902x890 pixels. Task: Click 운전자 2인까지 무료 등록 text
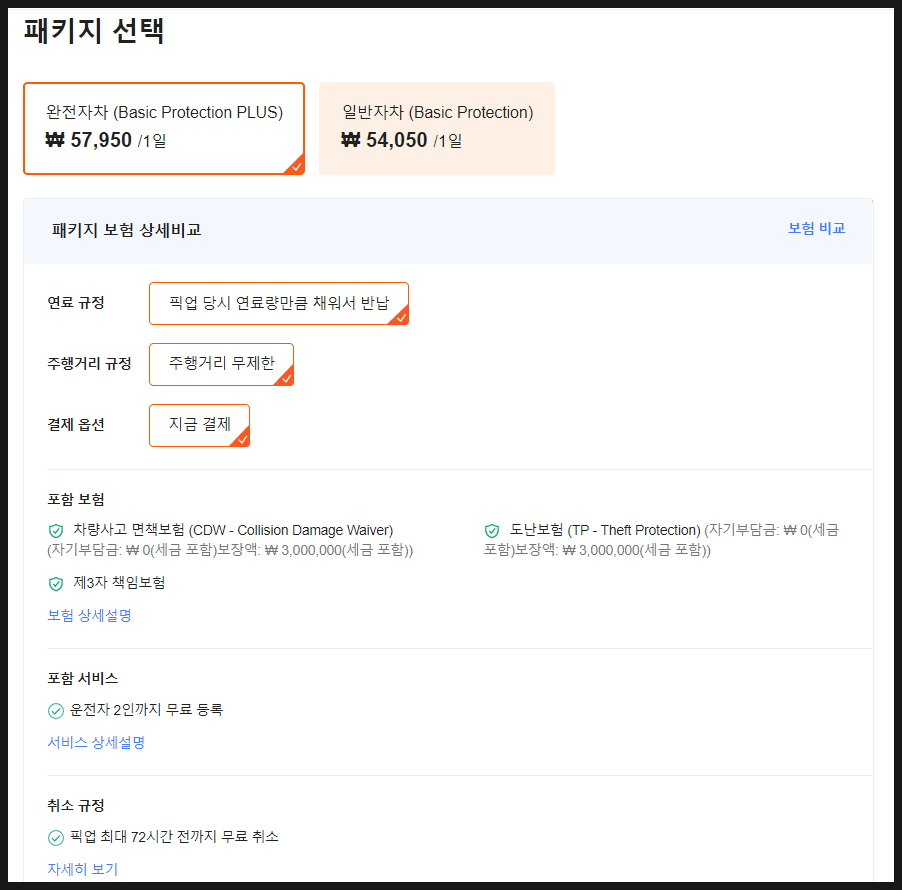[146, 710]
